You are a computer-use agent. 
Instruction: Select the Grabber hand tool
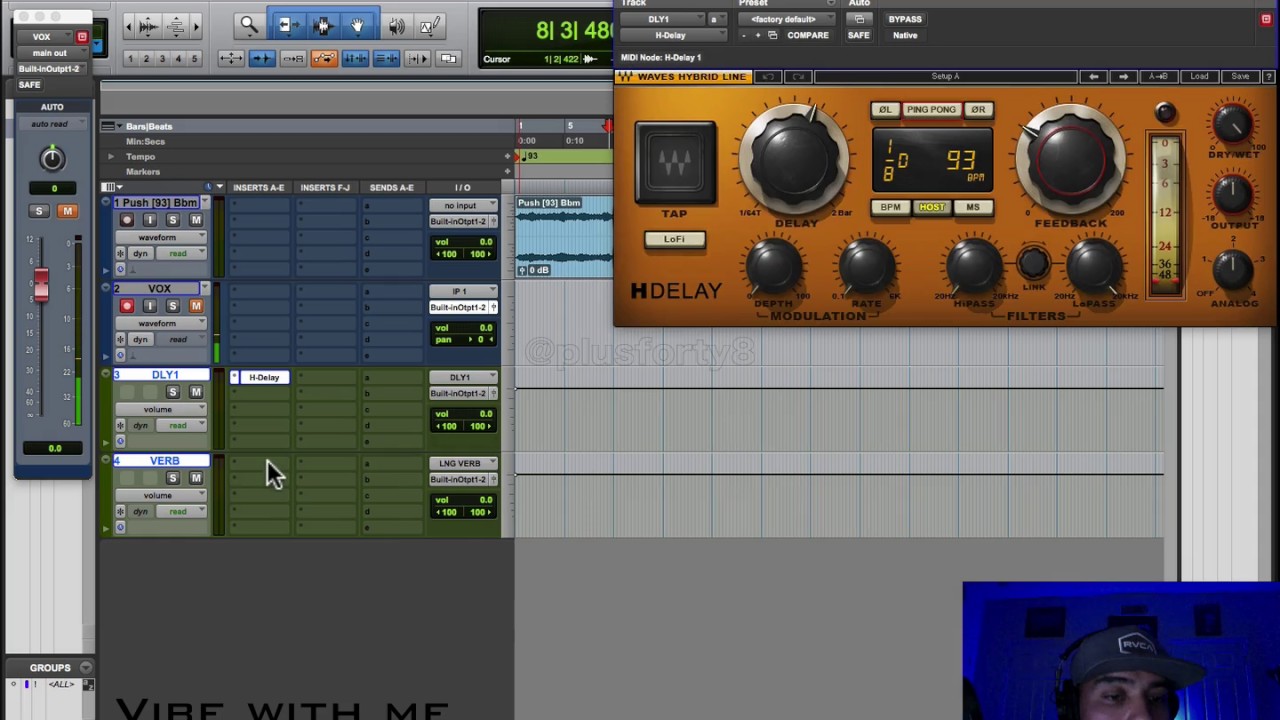(x=358, y=26)
